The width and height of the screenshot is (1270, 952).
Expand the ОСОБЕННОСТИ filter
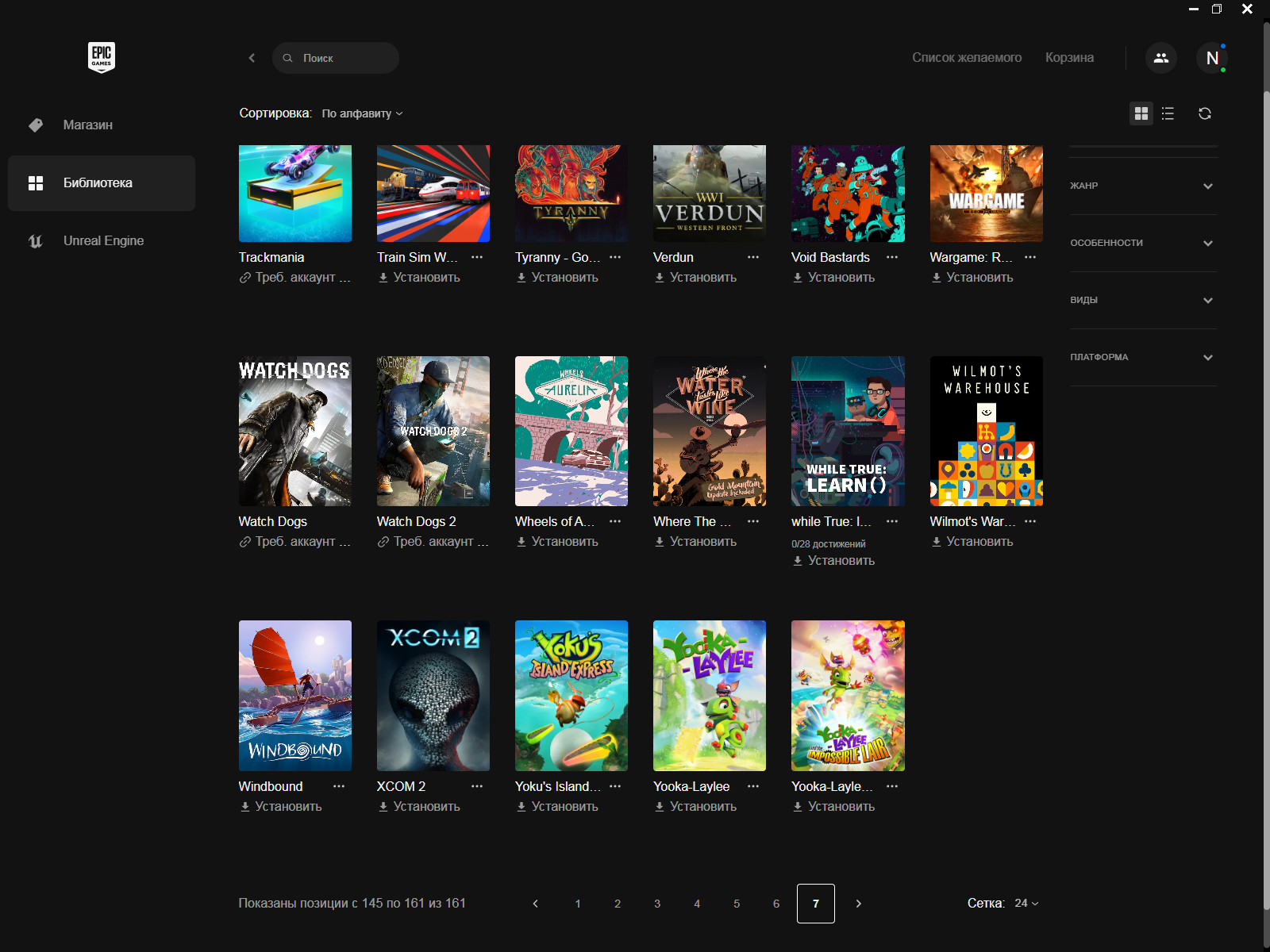click(x=1143, y=243)
